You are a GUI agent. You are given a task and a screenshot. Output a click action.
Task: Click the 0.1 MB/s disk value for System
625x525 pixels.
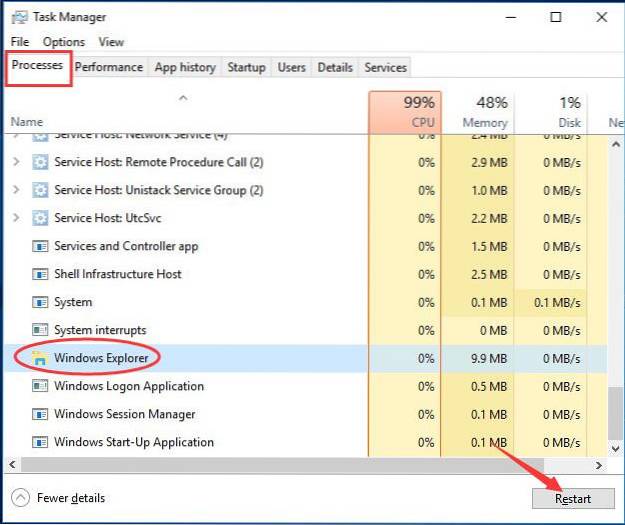tap(557, 303)
